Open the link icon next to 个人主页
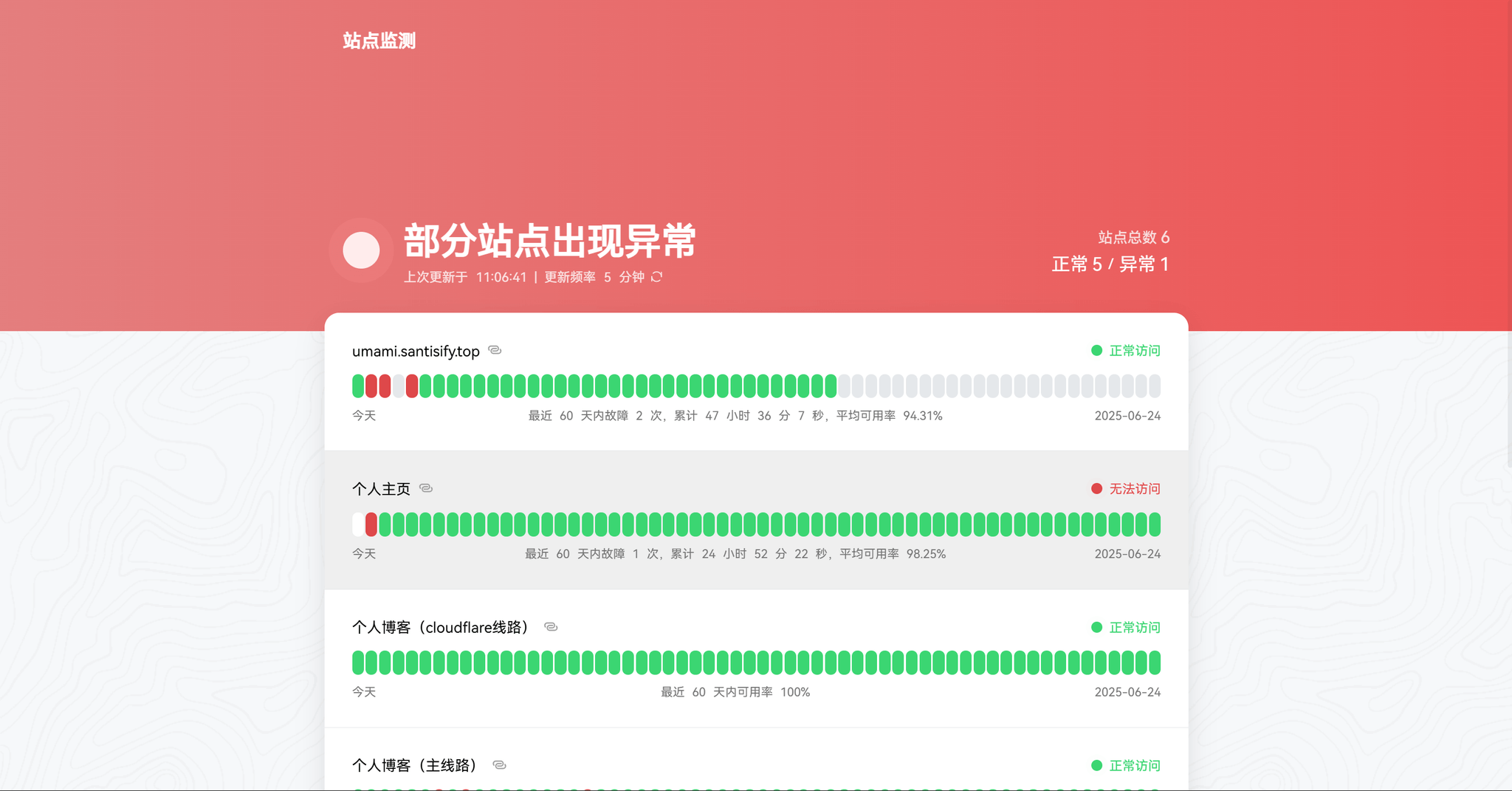The width and height of the screenshot is (1512, 791). click(426, 488)
